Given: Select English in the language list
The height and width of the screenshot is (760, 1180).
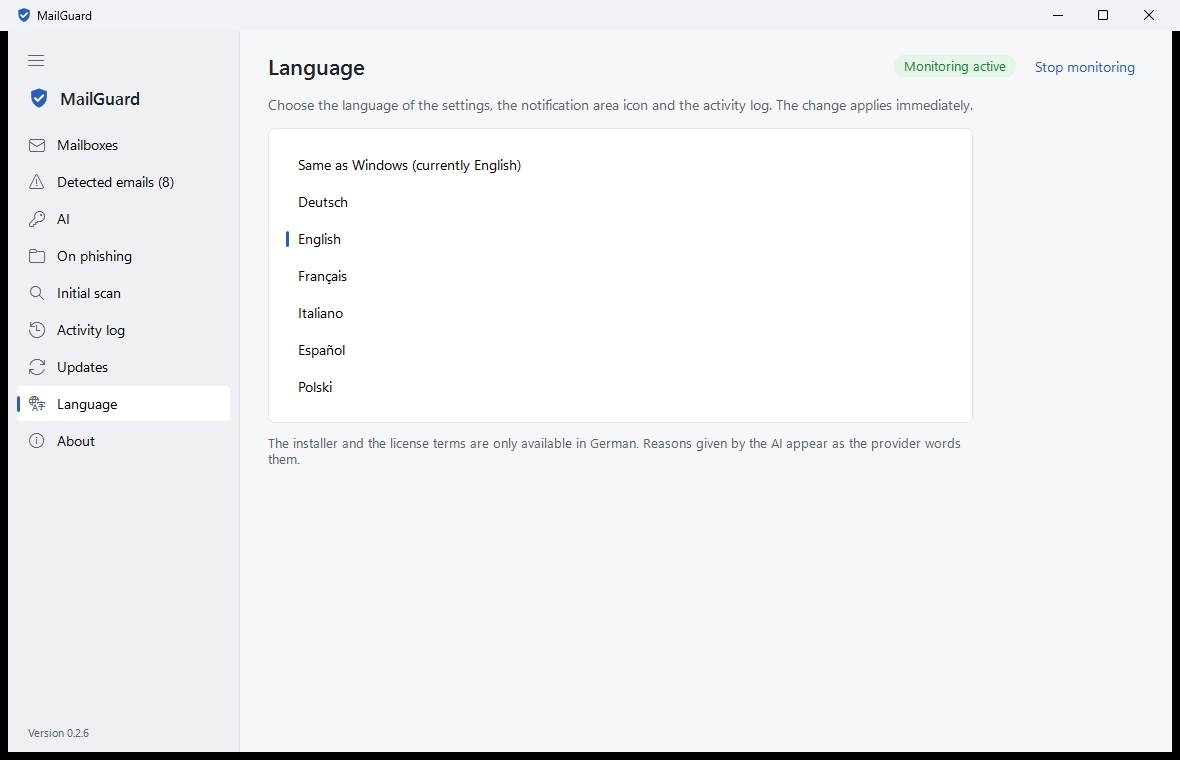Looking at the screenshot, I should pos(620,239).
